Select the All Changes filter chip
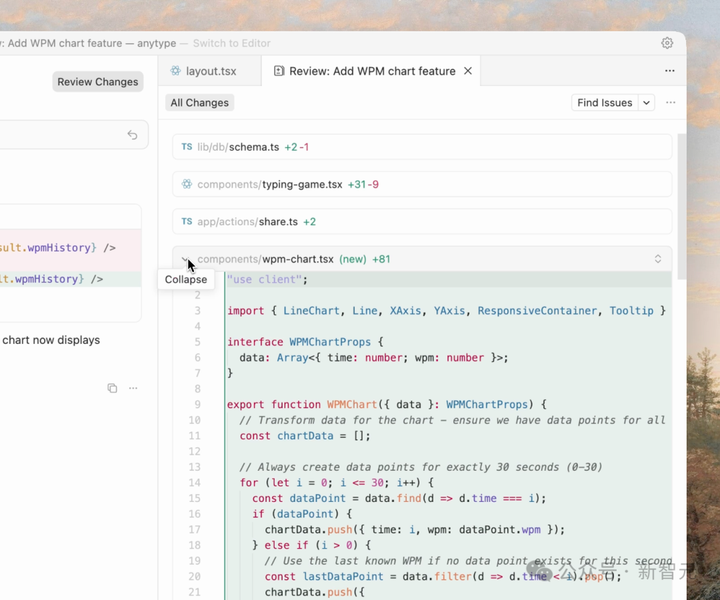Viewport: 720px width, 600px height. [x=200, y=103]
